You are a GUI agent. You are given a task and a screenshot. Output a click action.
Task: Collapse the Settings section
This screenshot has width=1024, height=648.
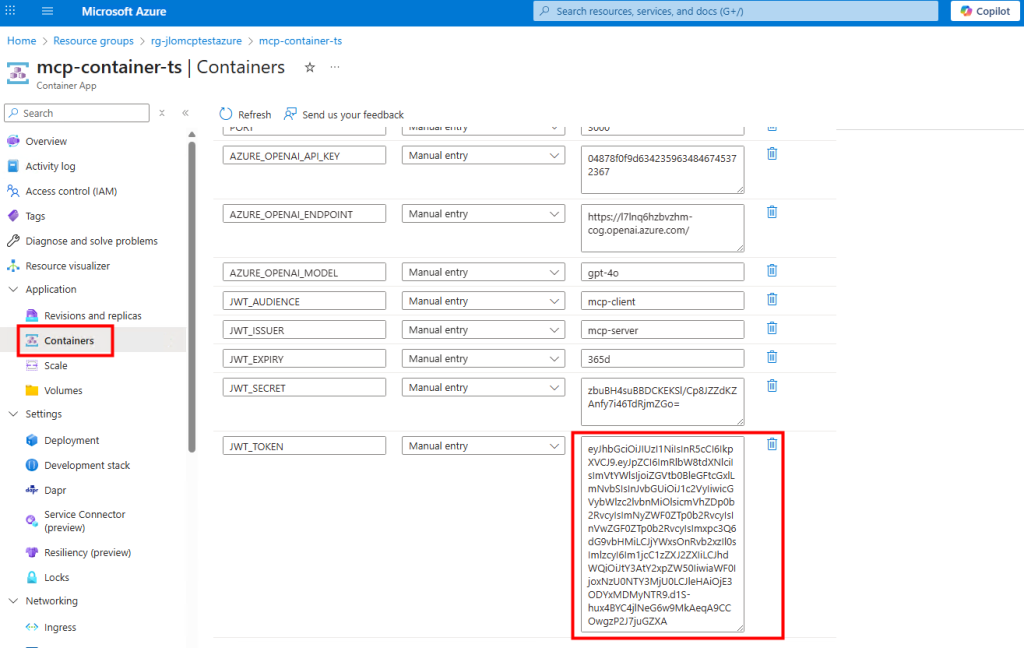tap(13, 414)
